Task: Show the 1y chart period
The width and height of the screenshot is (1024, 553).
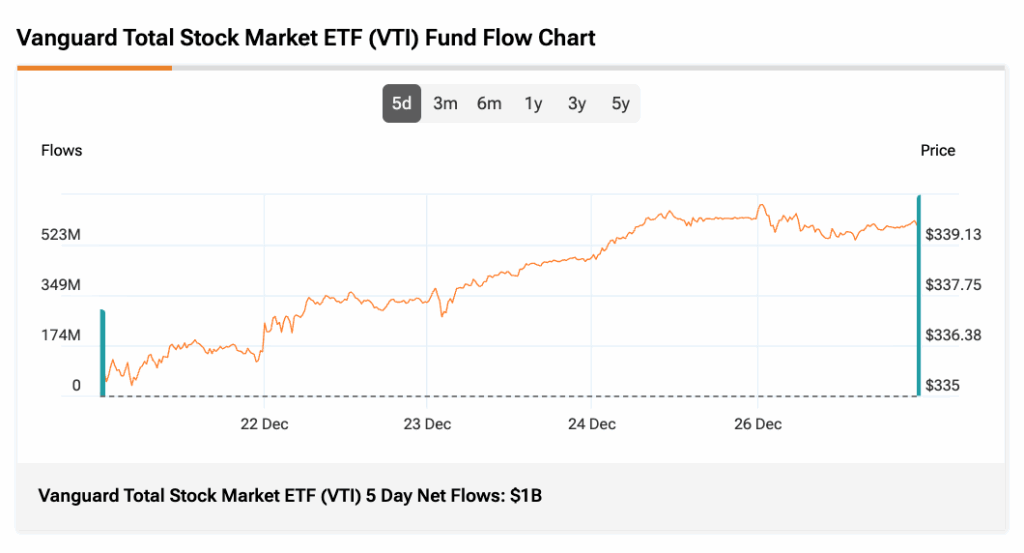Action: [533, 103]
